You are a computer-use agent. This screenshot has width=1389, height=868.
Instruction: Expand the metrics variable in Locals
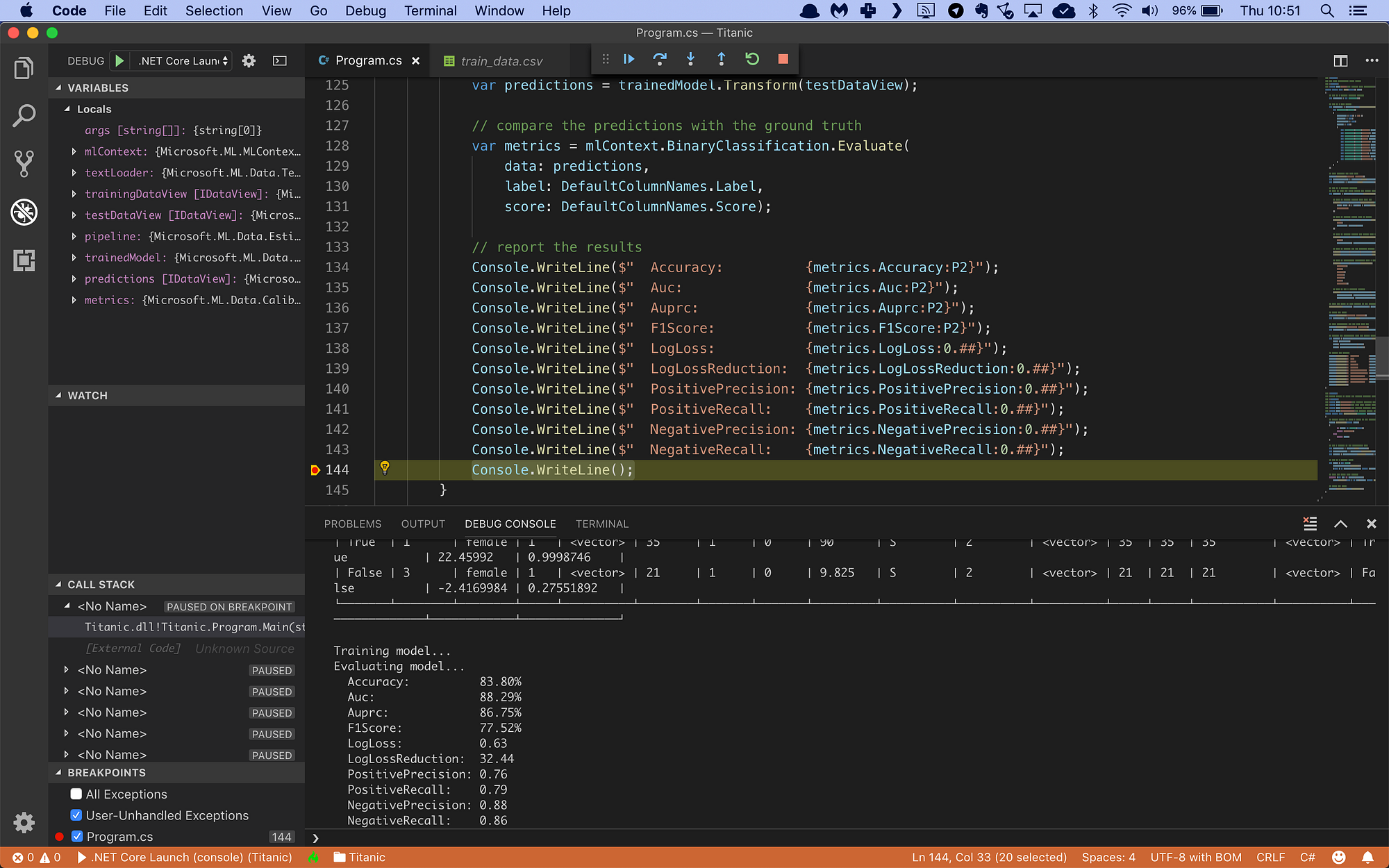pos(74,300)
